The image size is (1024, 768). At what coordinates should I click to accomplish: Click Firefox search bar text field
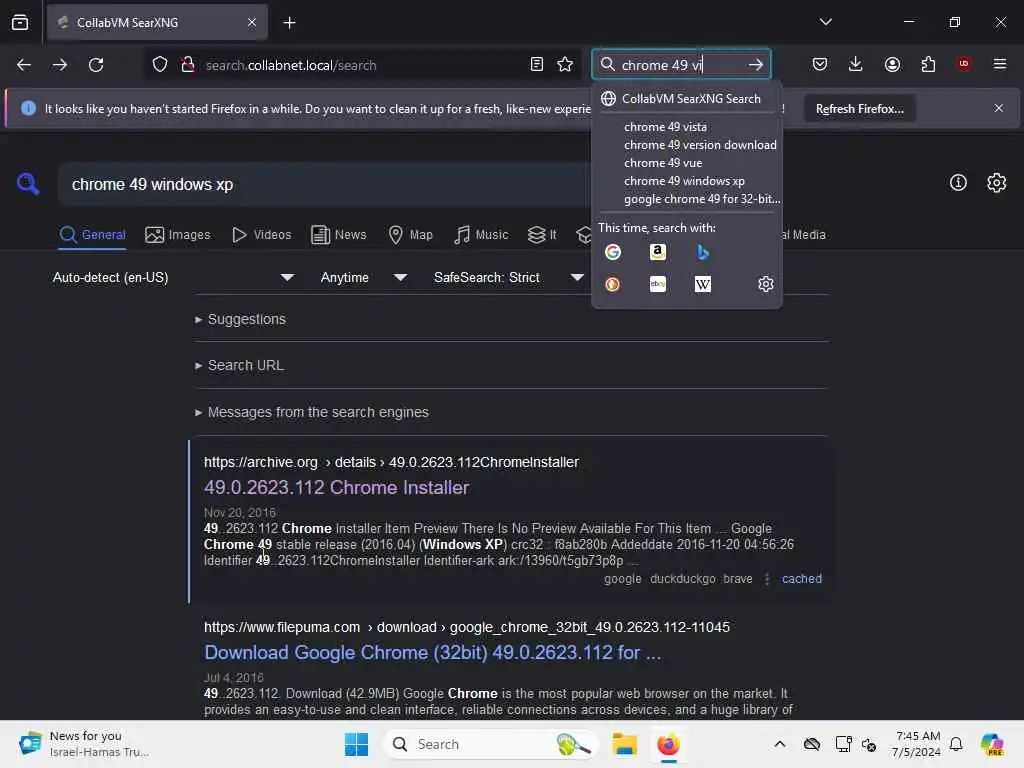pyautogui.click(x=681, y=65)
